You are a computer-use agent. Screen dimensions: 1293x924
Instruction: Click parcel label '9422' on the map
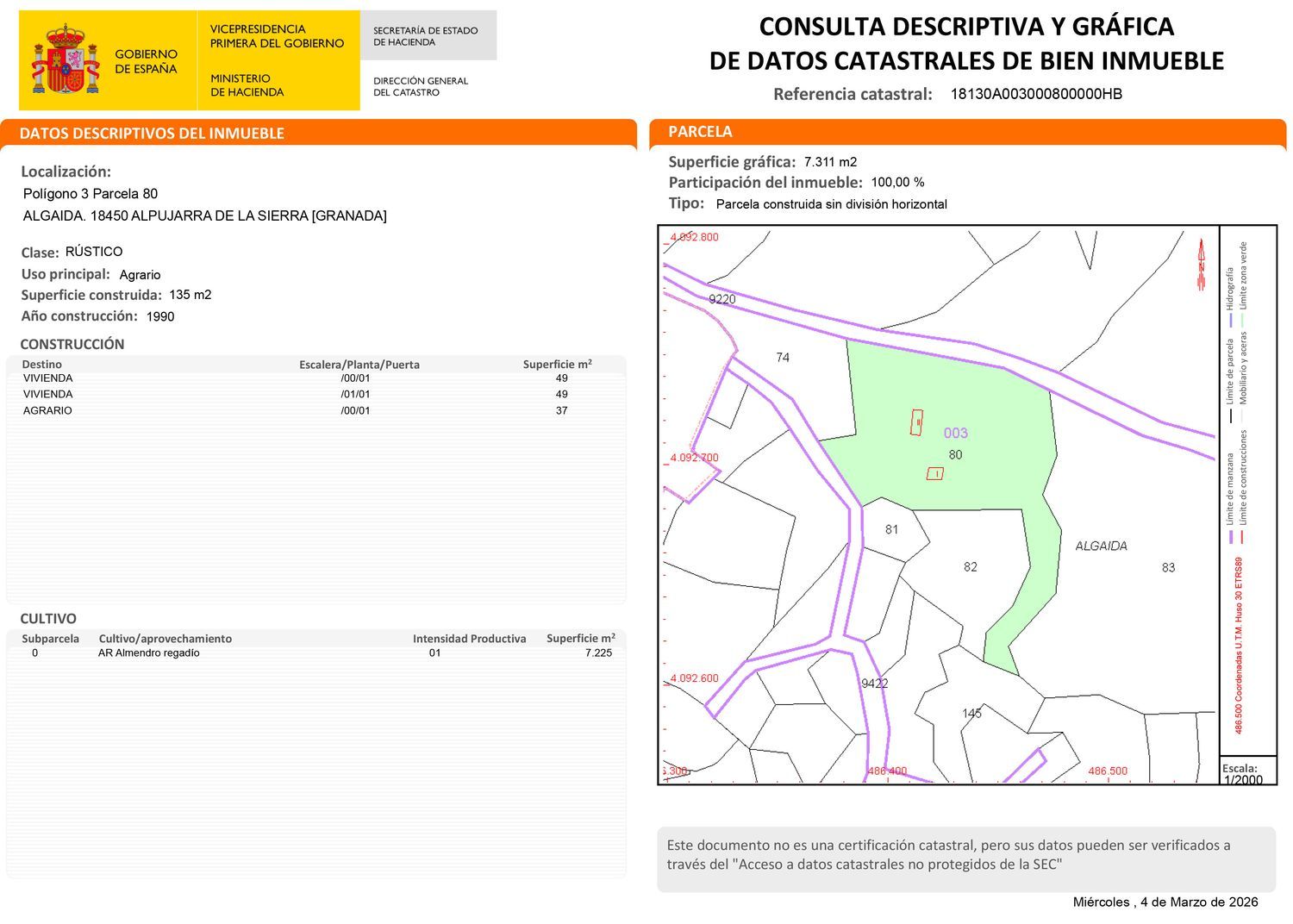click(x=874, y=684)
